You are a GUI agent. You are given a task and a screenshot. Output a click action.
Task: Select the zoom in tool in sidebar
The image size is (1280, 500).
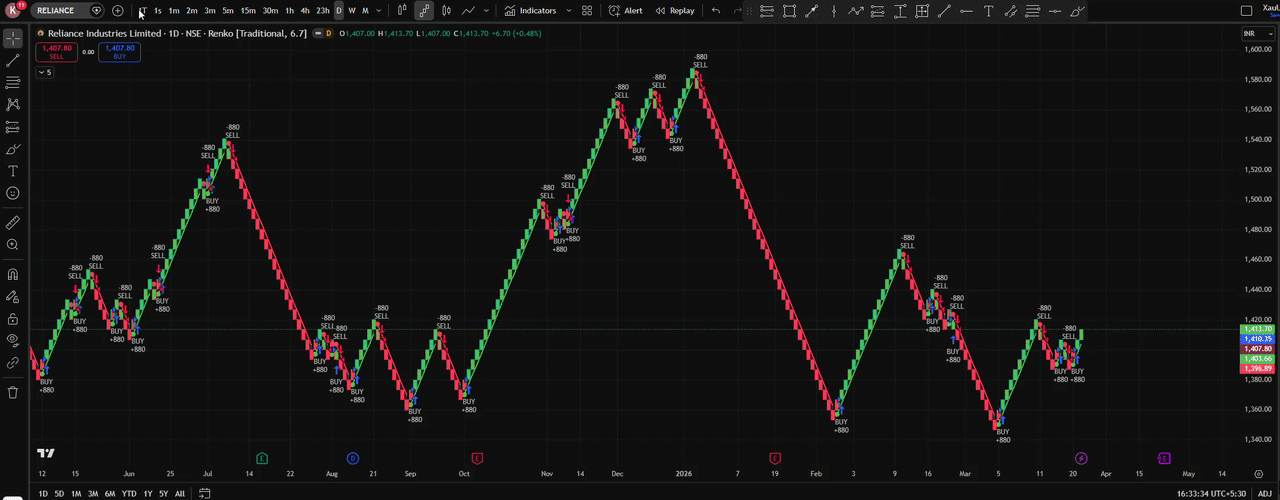(13, 244)
